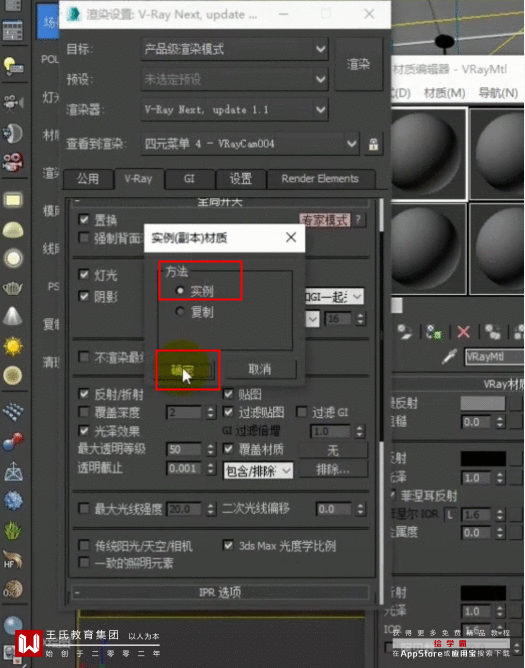This screenshot has width=525, height=668.
Task: Click the red V-Ray camera icon
Action: coord(13,161)
